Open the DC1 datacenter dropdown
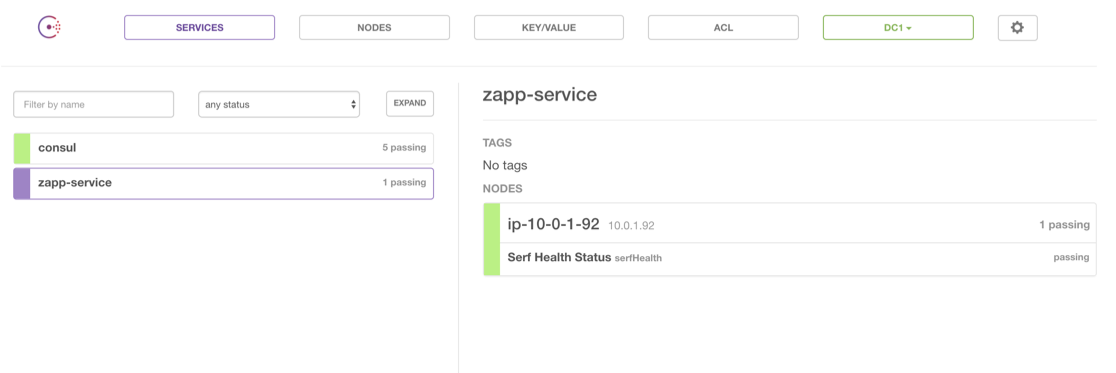Image resolution: width=1116 pixels, height=373 pixels. (898, 28)
